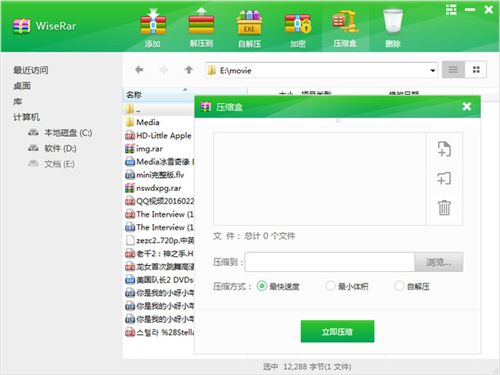500x375 pixels.
Task: Go up one folder level
Action: tap(189, 70)
